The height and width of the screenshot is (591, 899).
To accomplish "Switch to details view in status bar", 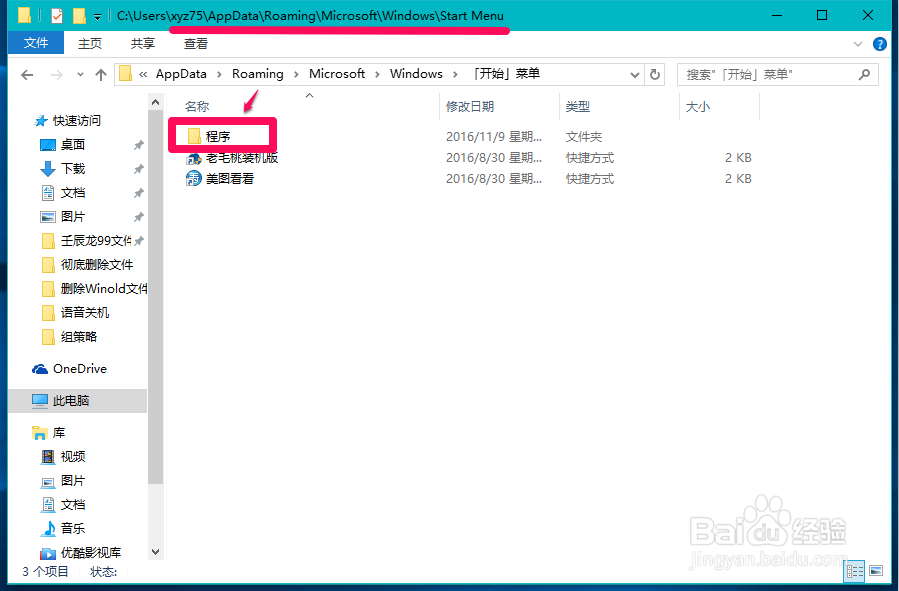I will (855, 570).
